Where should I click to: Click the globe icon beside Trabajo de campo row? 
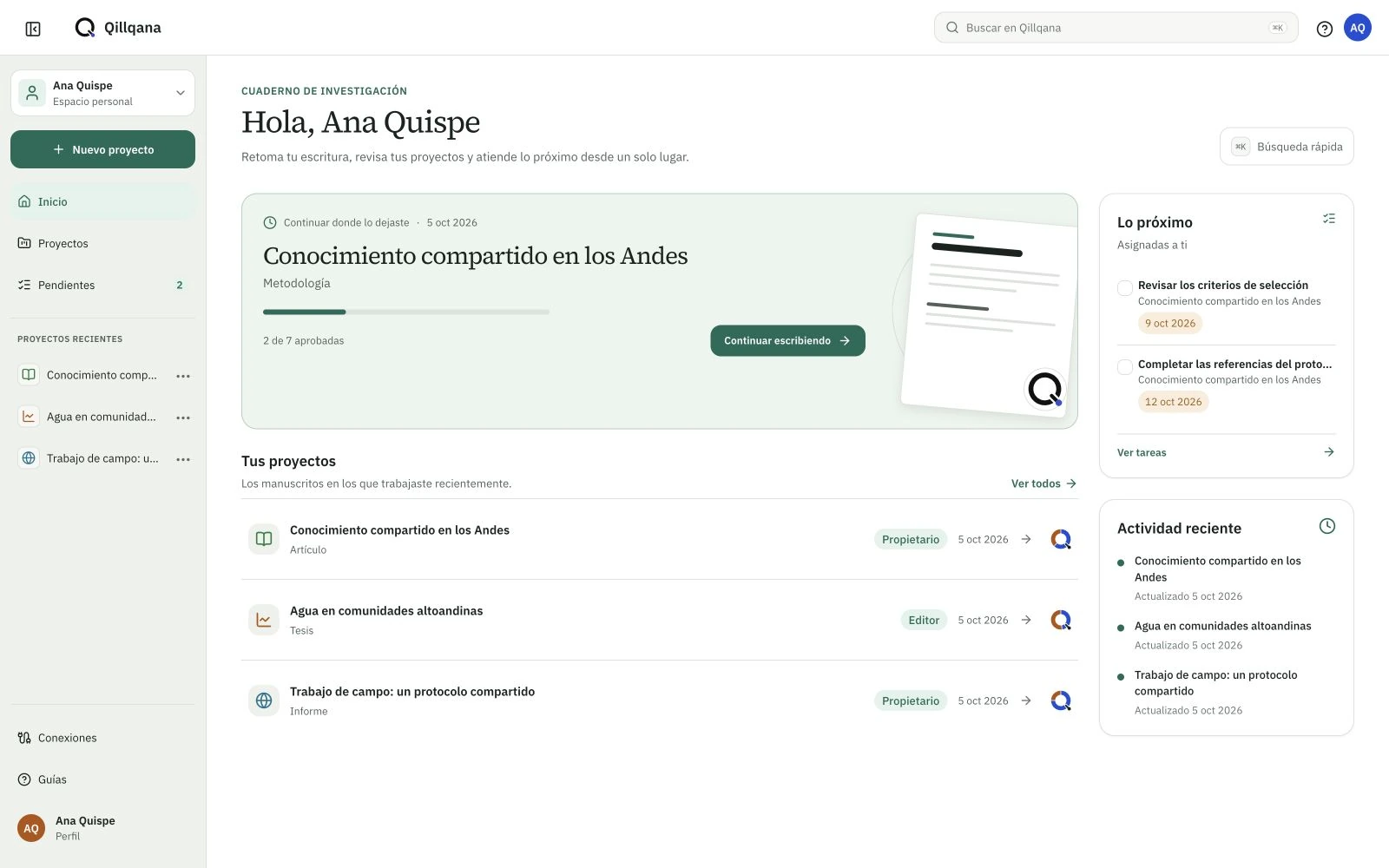264,700
